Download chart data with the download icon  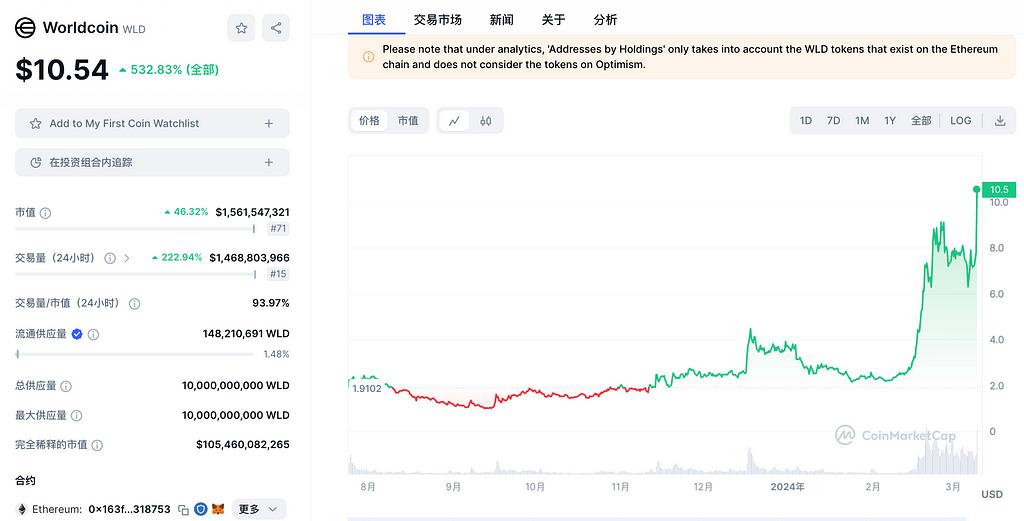pyautogui.click(x=999, y=121)
